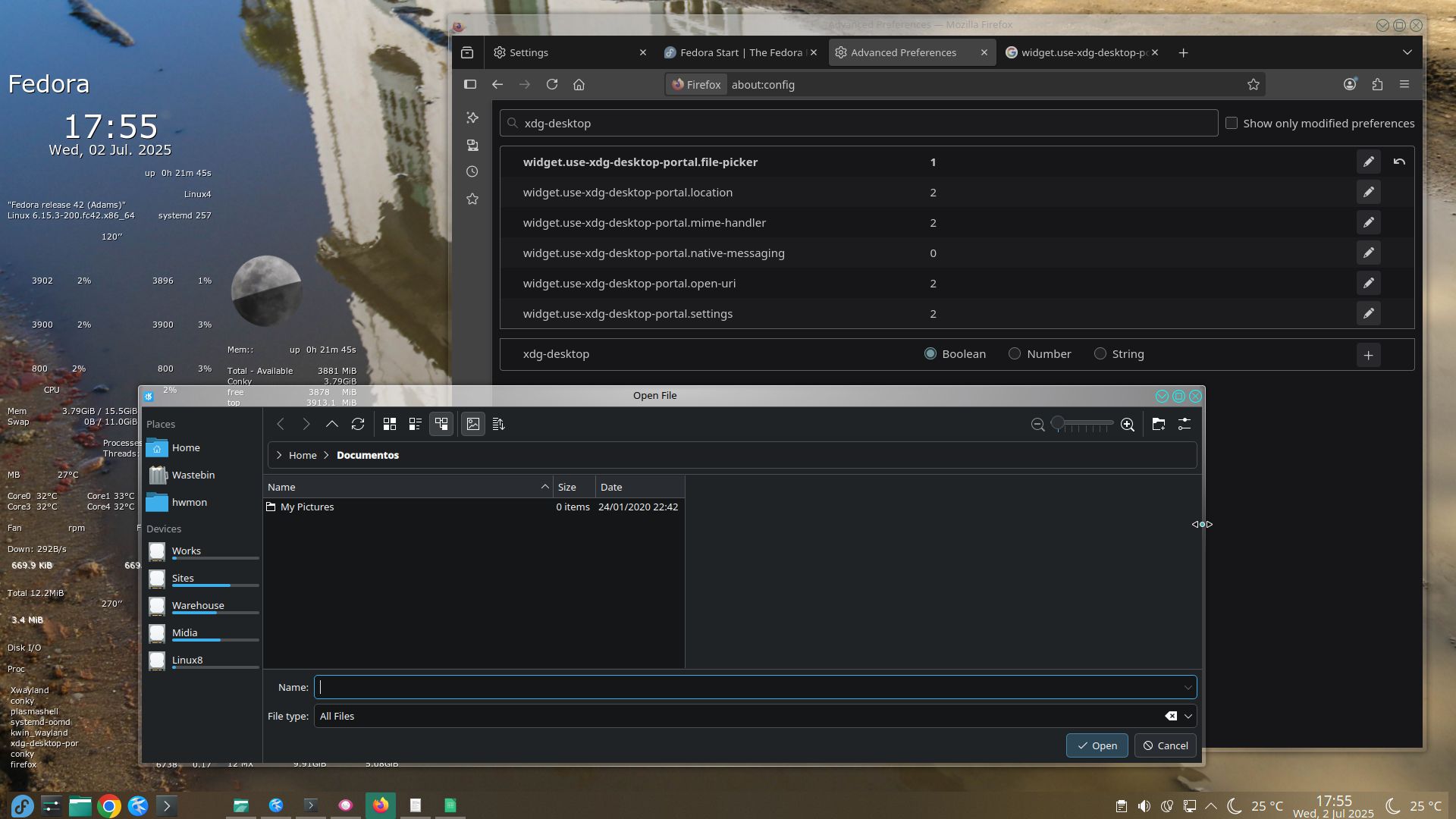Image resolution: width=1456 pixels, height=819 pixels.
Task: Switch the file dialog to icons view
Action: pos(390,424)
